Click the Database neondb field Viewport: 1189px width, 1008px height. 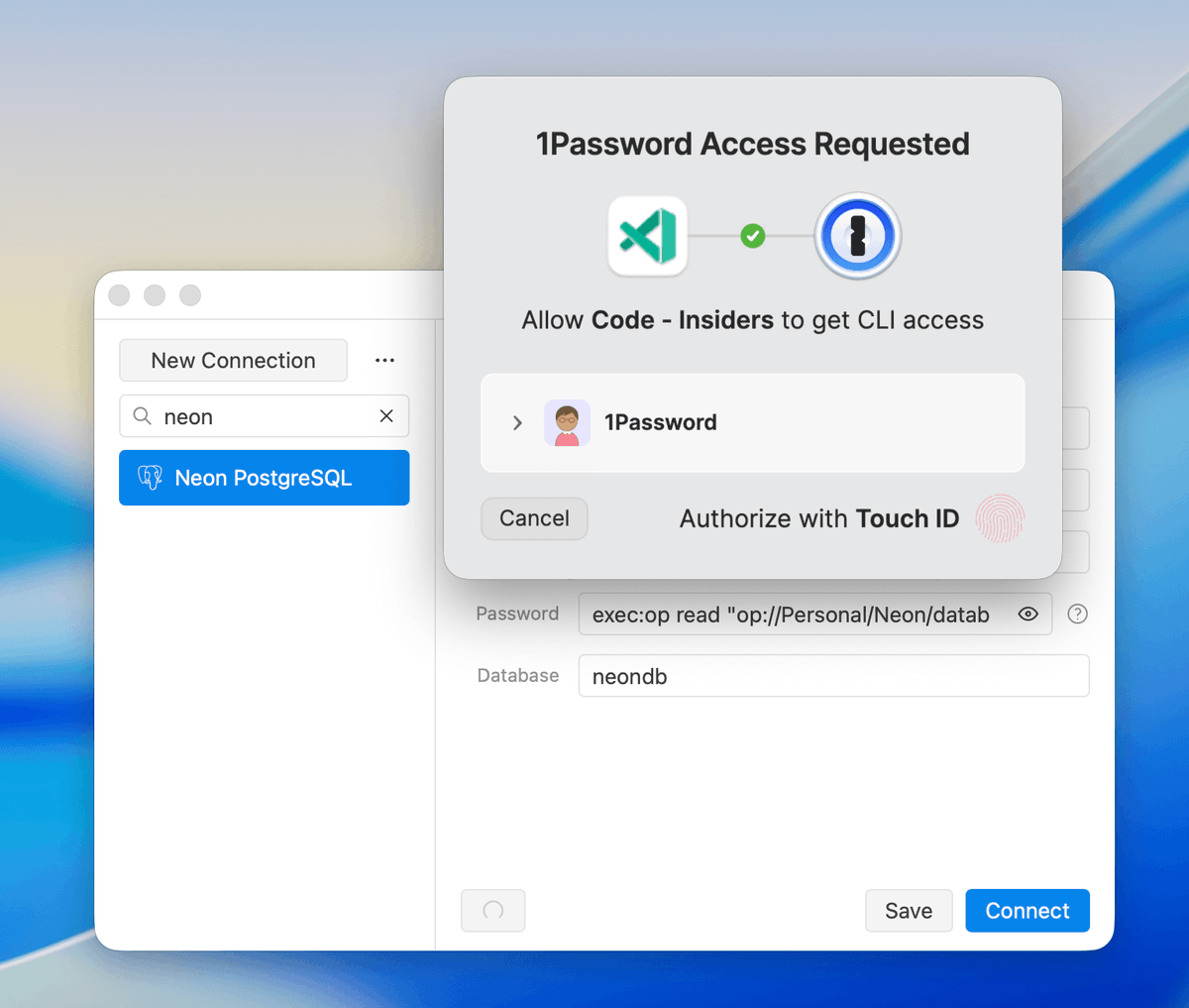click(834, 676)
